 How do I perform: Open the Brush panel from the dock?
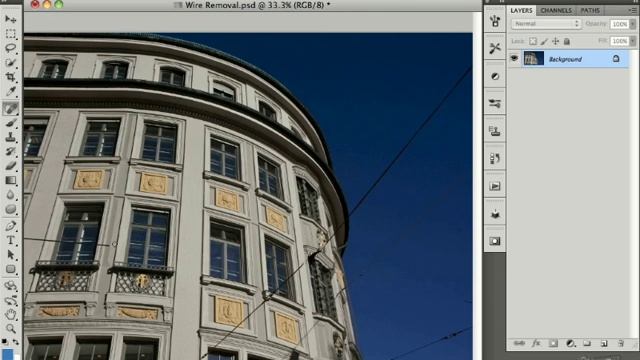495,21
